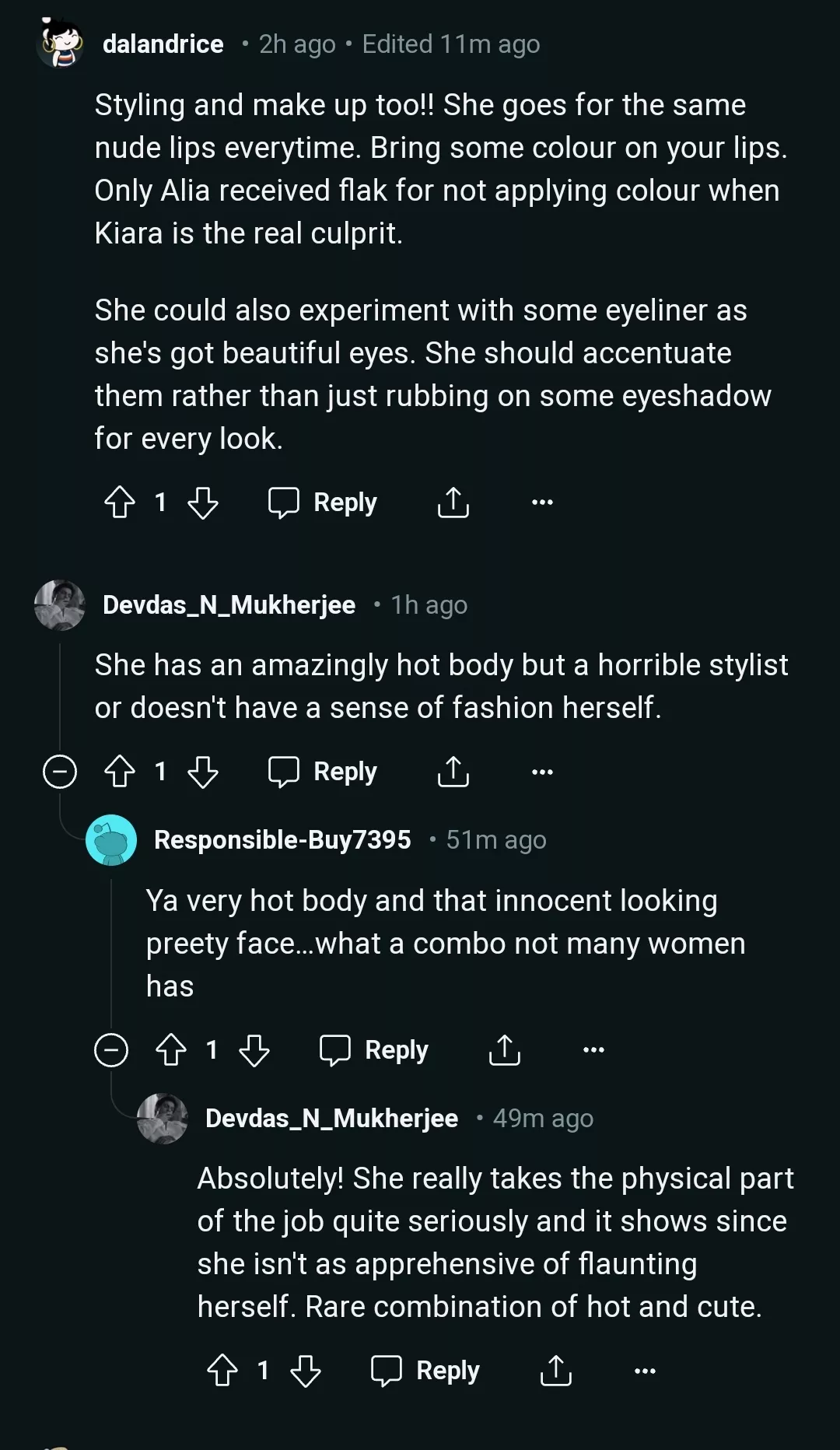The height and width of the screenshot is (1450, 840).
Task: Reply to dalandrice's comment
Action: click(323, 503)
